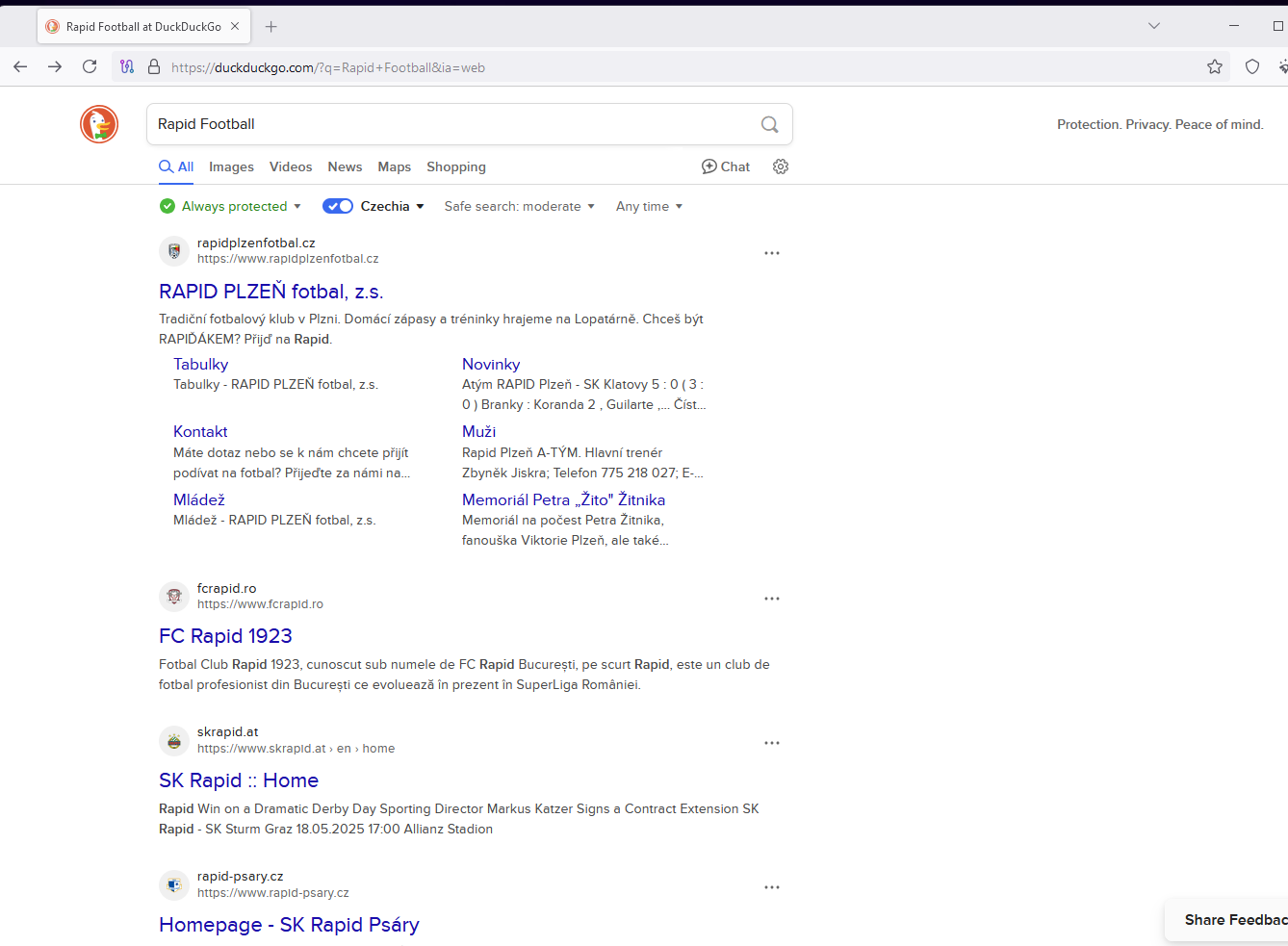The width and height of the screenshot is (1288, 946).
Task: Click the search magnifier icon in search box
Action: [x=769, y=124]
